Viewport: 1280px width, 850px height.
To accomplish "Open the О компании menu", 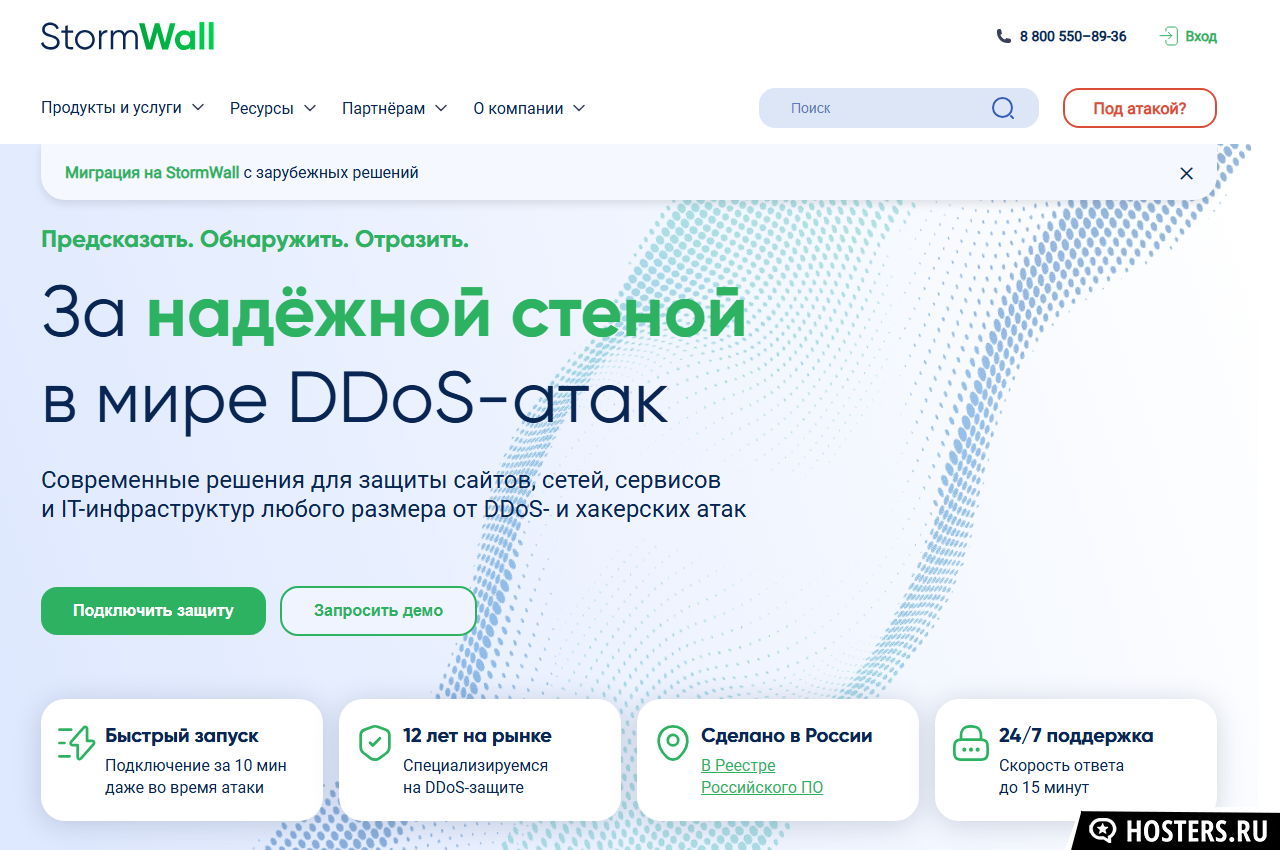I will point(530,107).
